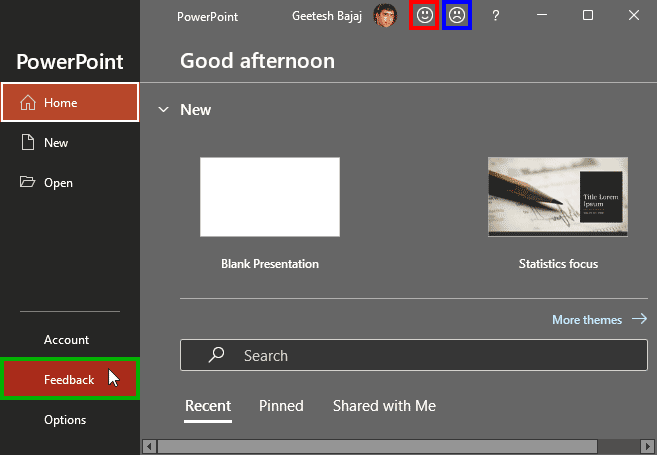
Task: Open the New page in sidebar
Action: click(x=70, y=142)
